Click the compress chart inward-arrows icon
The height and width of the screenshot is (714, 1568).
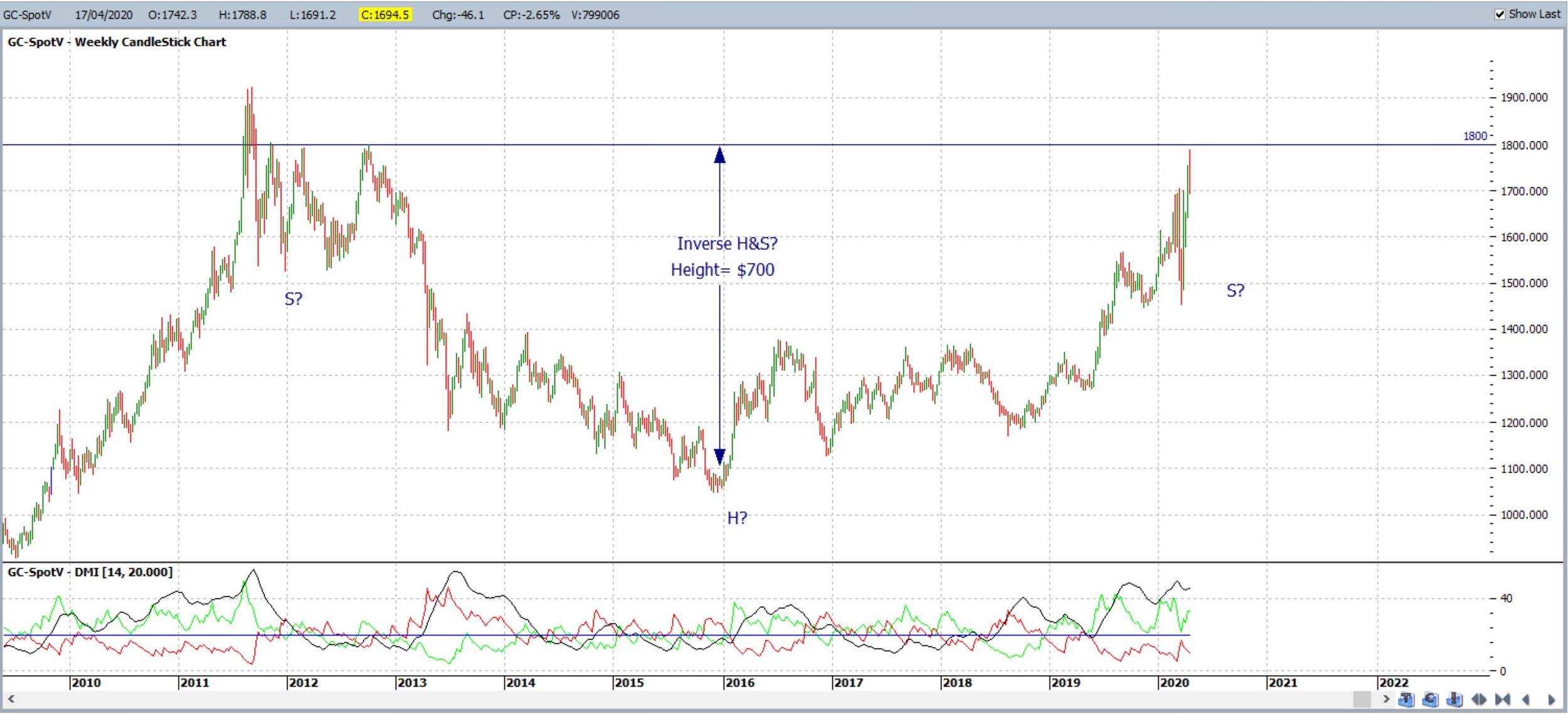[x=1502, y=699]
